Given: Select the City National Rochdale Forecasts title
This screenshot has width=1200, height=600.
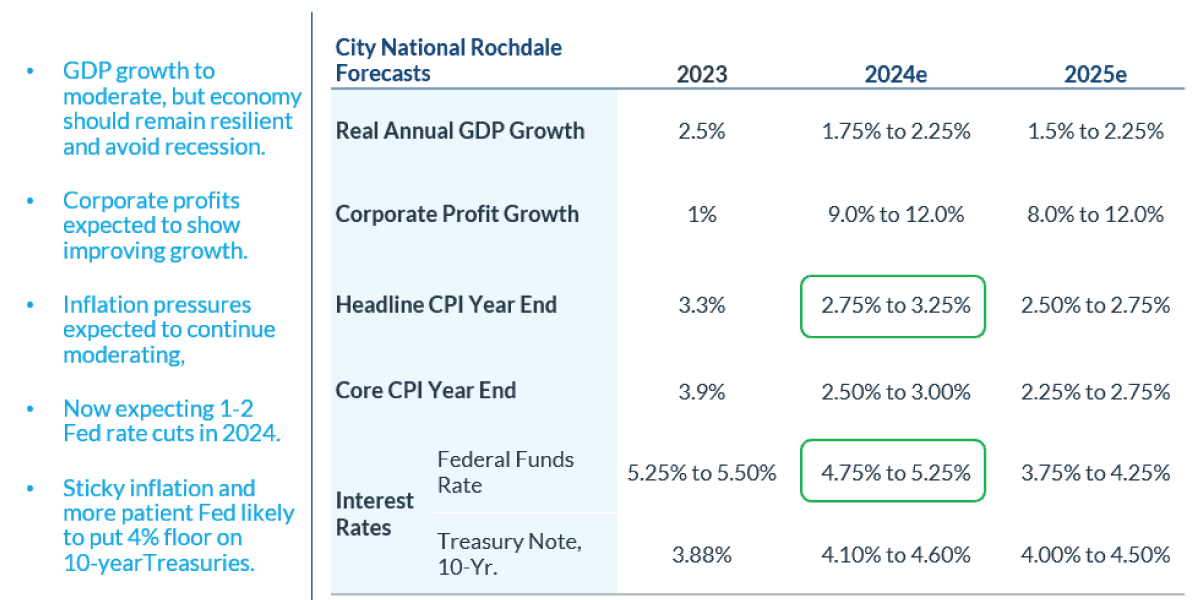Looking at the screenshot, I should click(x=448, y=61).
